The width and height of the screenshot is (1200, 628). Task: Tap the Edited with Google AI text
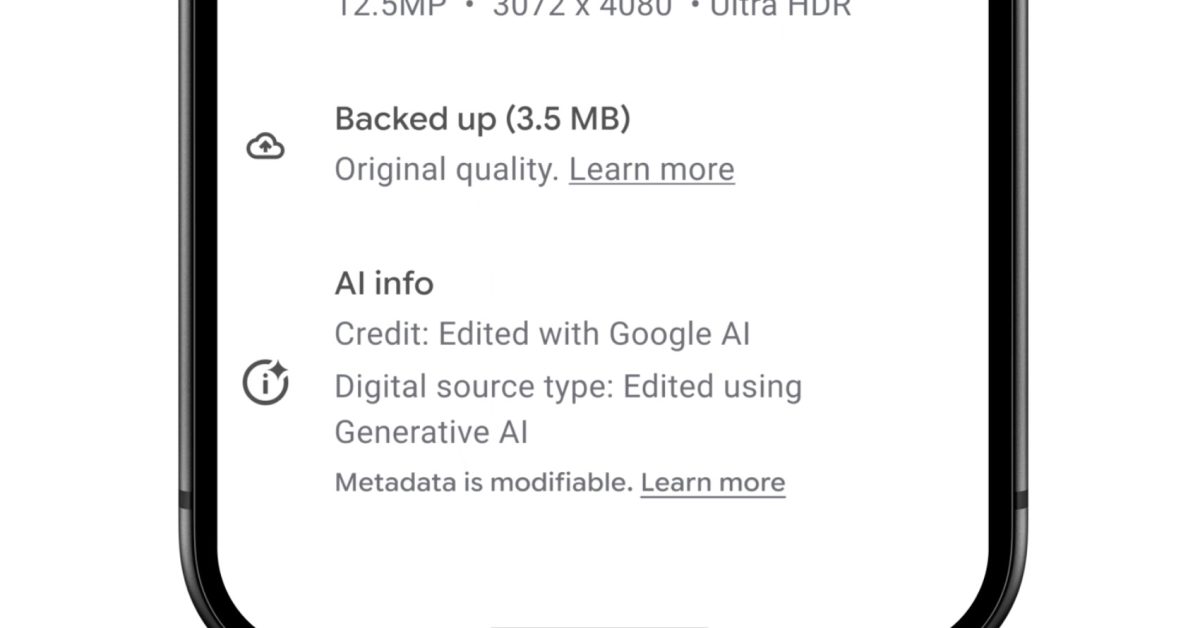click(x=595, y=334)
